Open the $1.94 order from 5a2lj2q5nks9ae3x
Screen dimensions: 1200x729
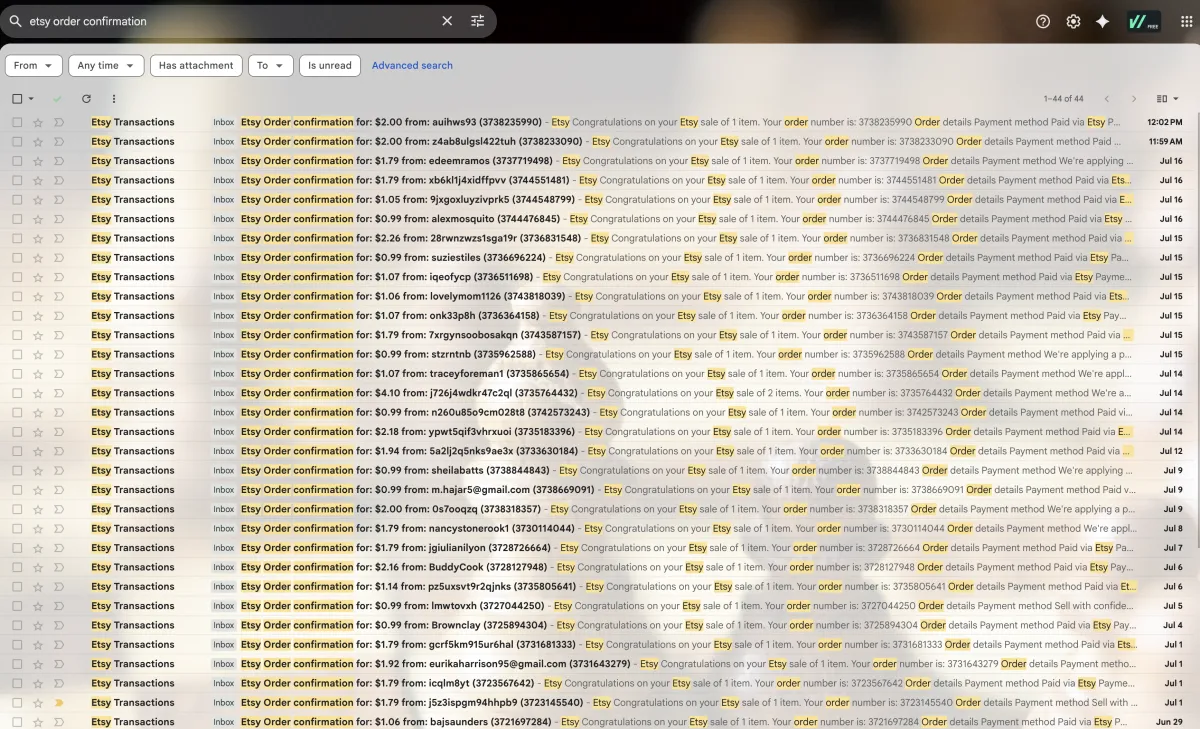[600, 451]
